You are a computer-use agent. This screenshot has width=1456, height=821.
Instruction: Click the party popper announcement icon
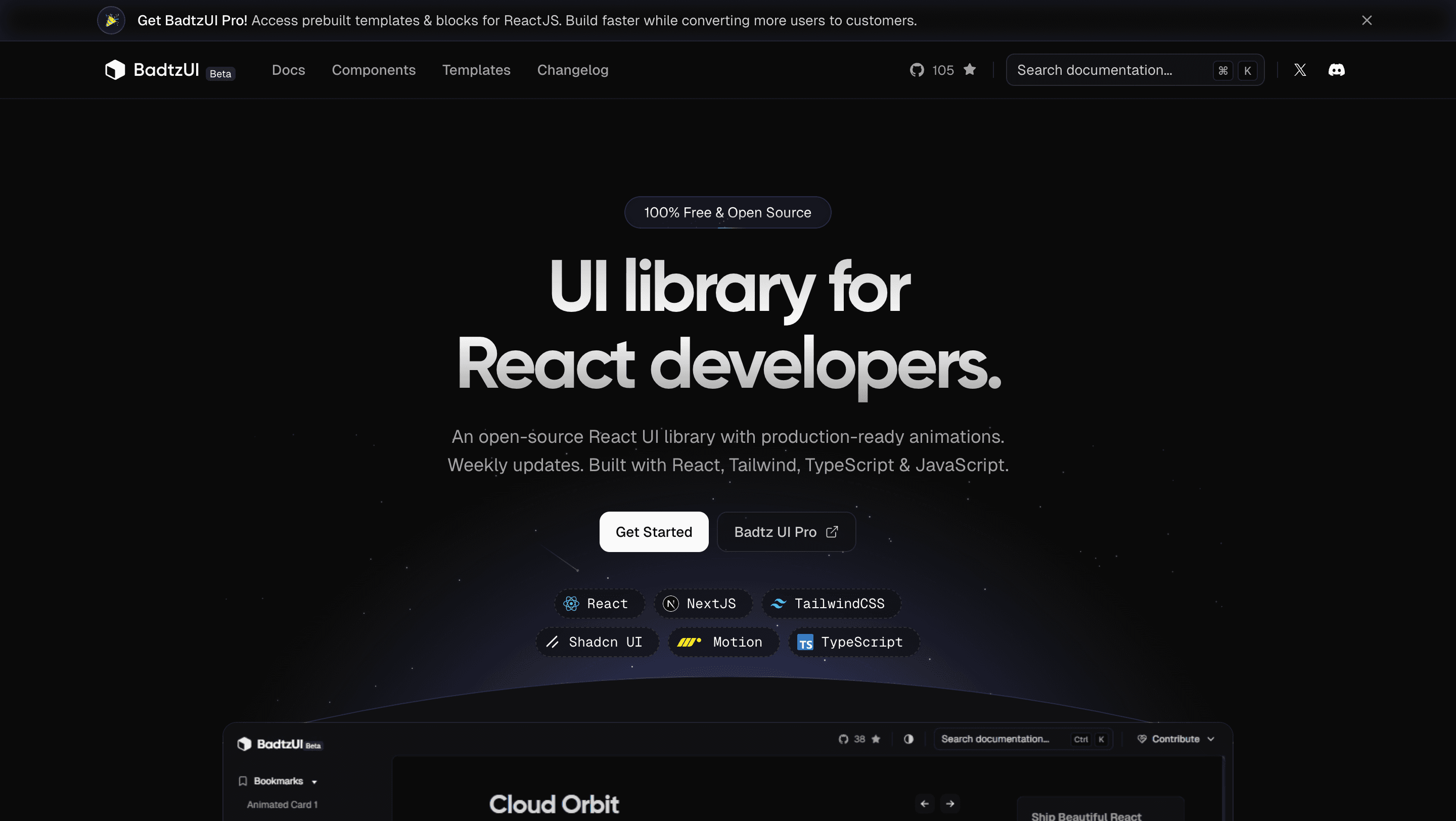tap(111, 20)
